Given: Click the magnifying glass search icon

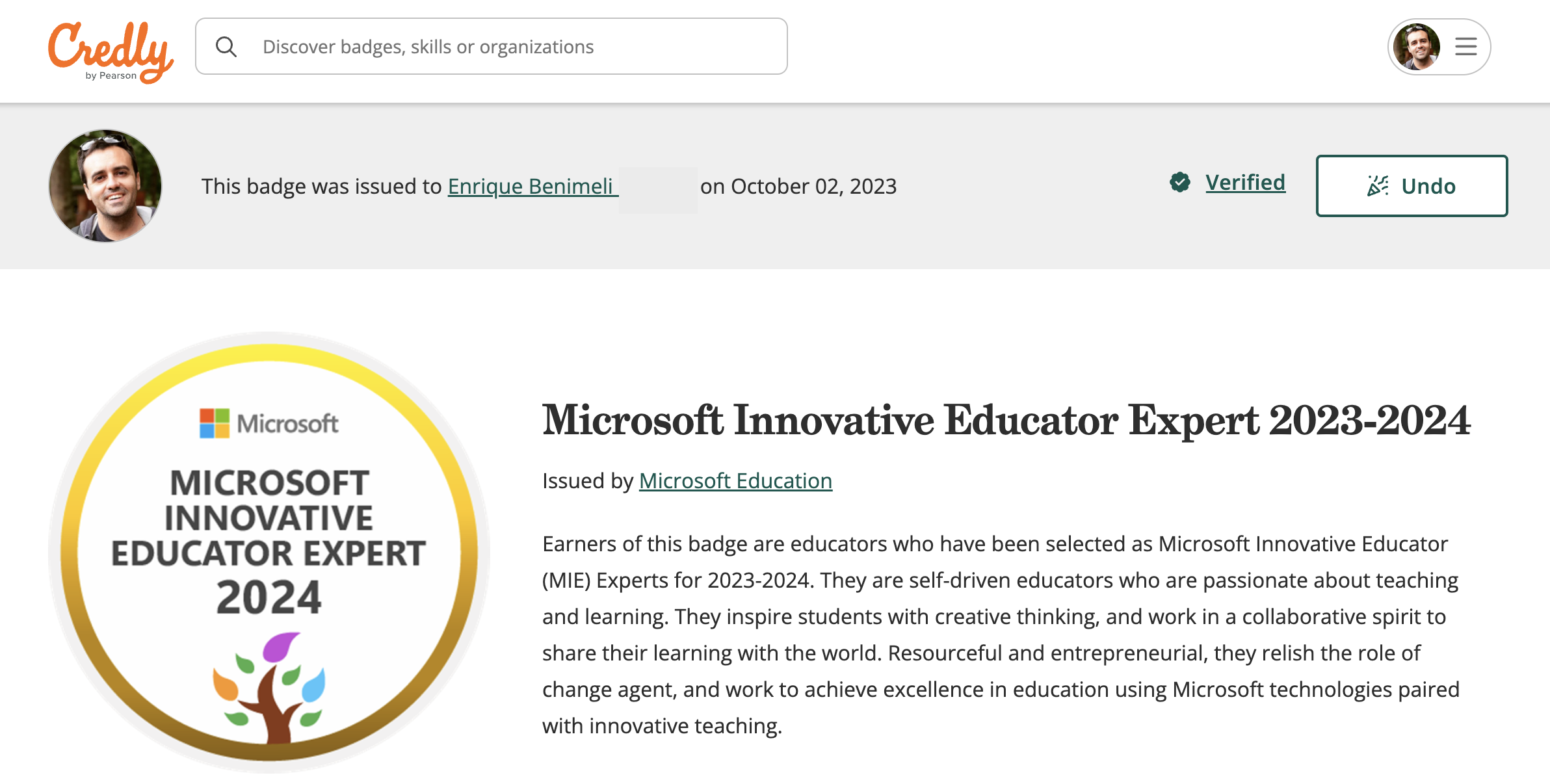Looking at the screenshot, I should point(226,47).
